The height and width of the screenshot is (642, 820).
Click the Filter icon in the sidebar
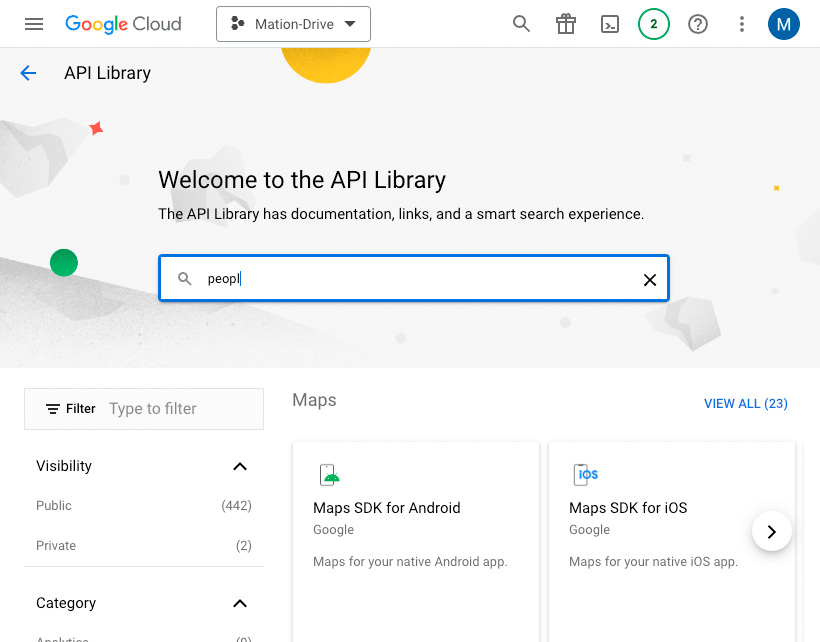[x=52, y=409]
